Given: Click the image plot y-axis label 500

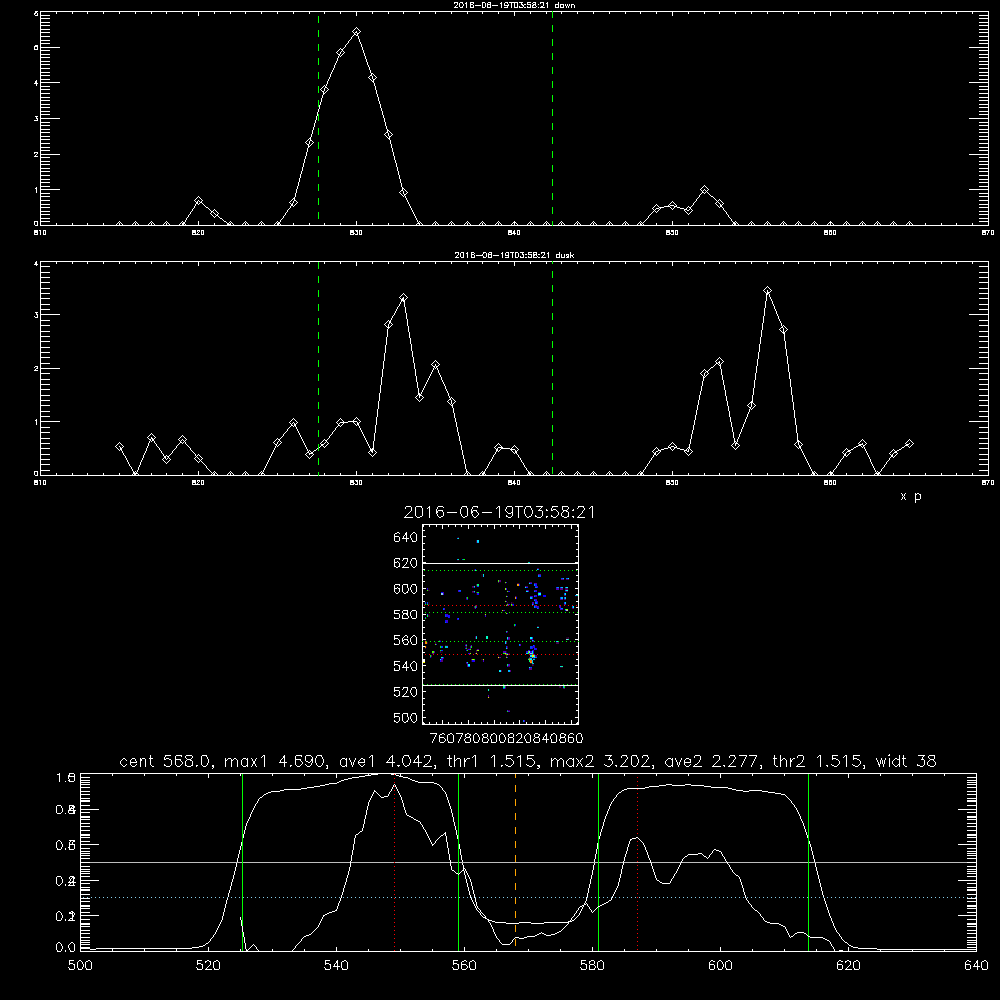Looking at the screenshot, I should (x=406, y=718).
